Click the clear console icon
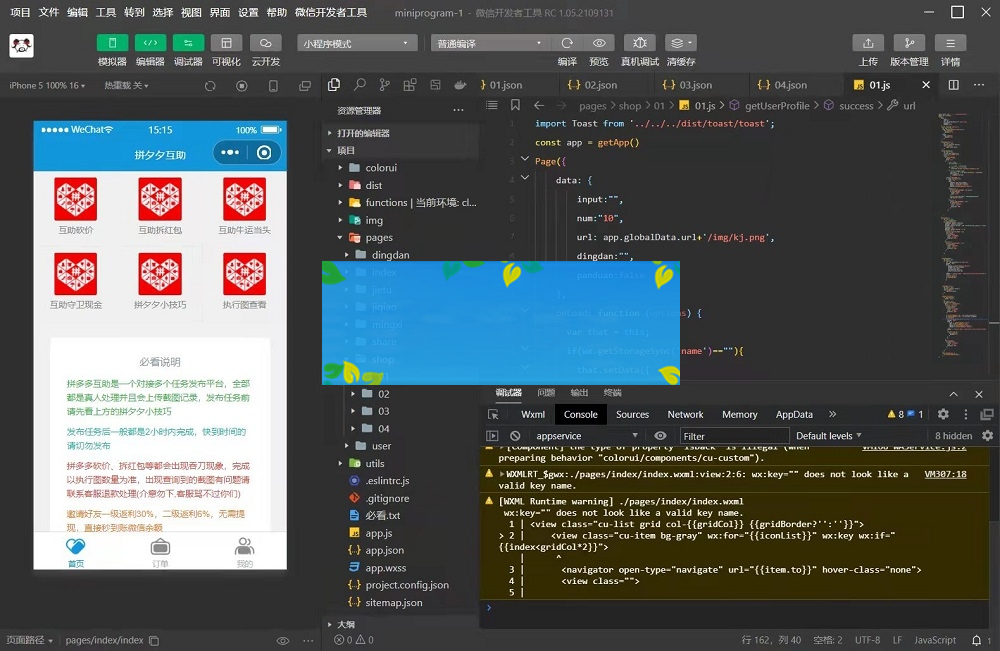 point(515,436)
